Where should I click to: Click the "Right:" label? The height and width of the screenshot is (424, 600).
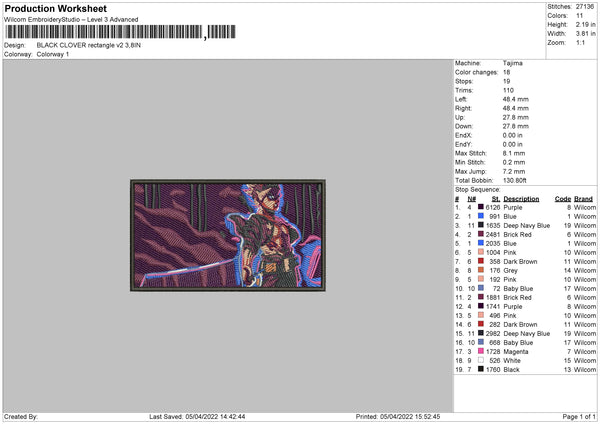point(463,108)
